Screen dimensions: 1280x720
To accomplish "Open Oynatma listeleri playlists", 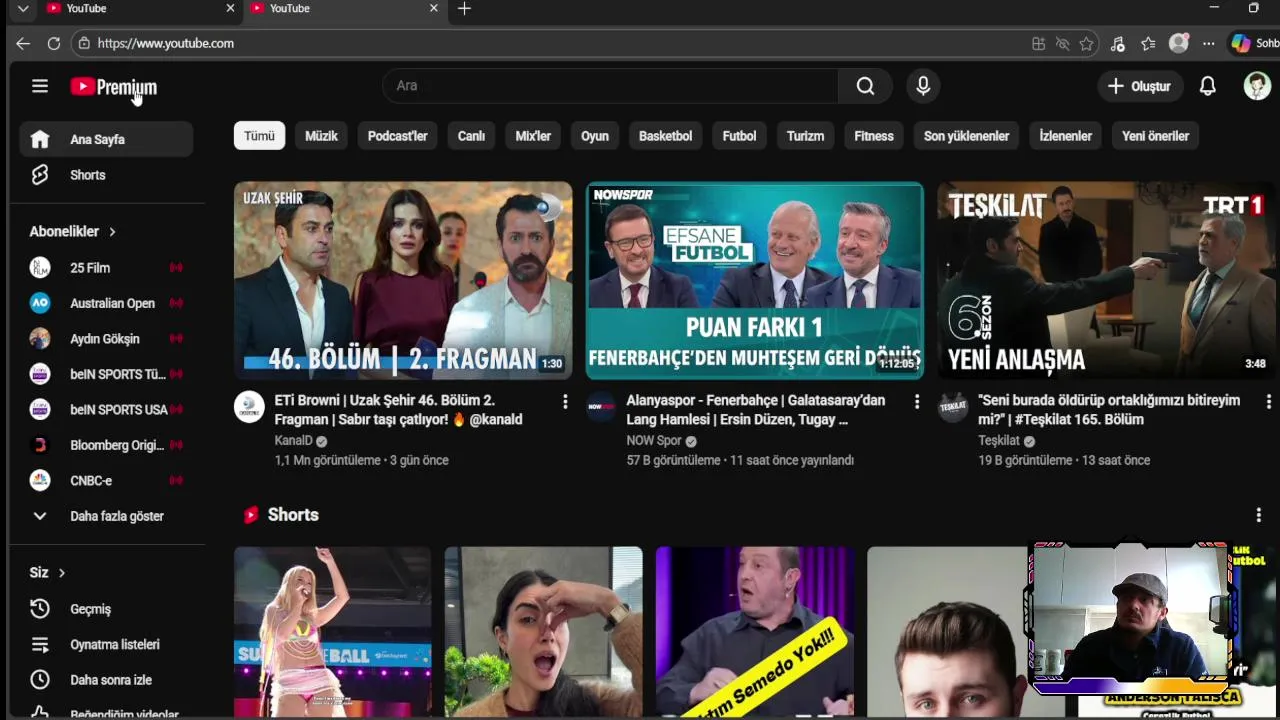I will (x=106, y=645).
